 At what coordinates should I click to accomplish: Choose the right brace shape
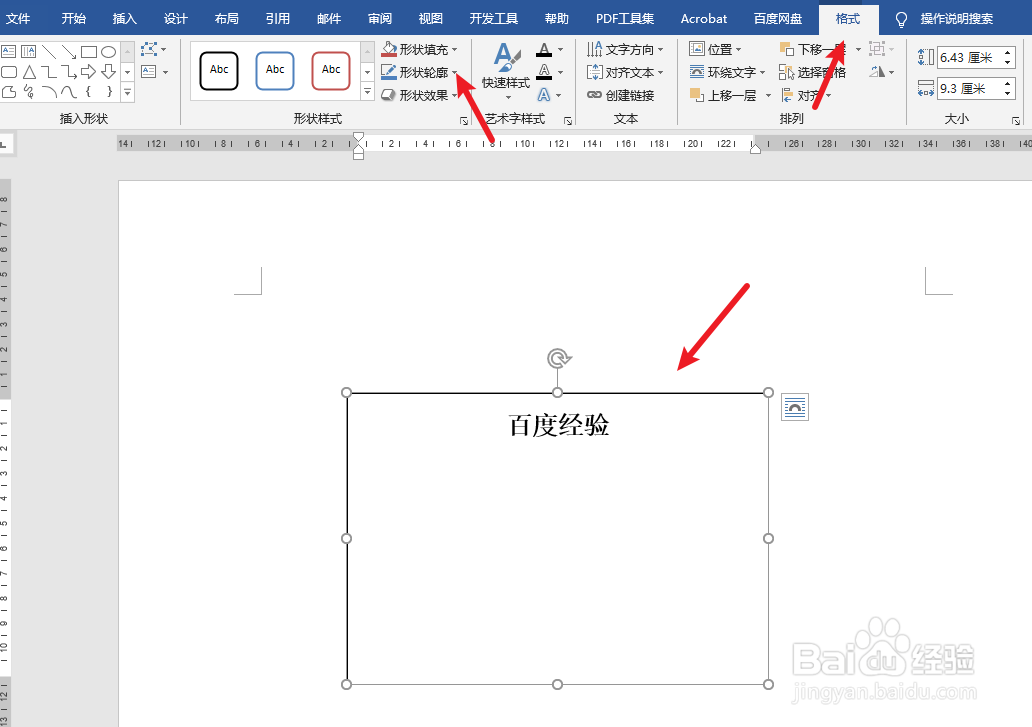coord(109,91)
